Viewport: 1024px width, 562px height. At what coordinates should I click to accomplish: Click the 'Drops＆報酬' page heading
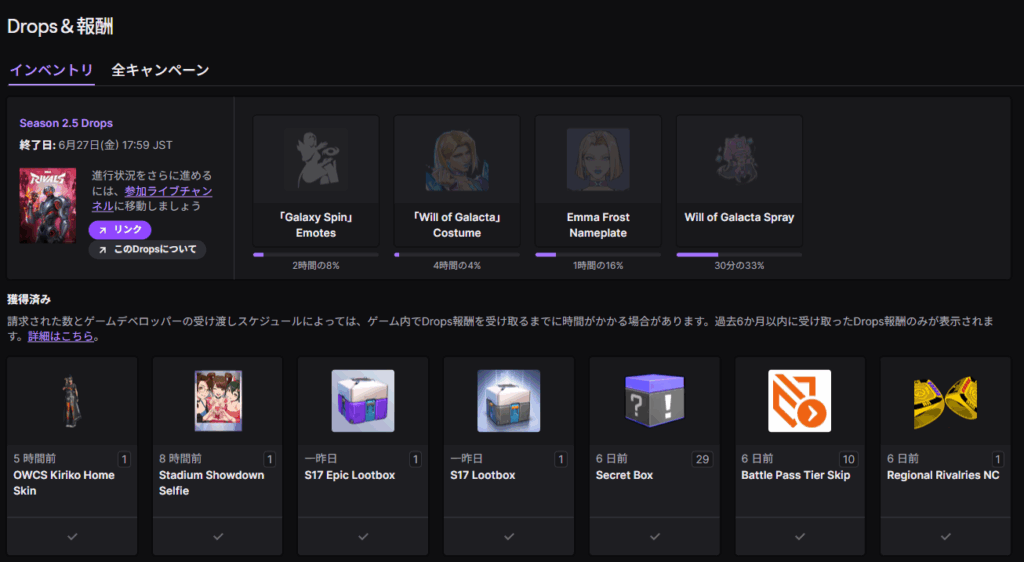pyautogui.click(x=60, y=26)
